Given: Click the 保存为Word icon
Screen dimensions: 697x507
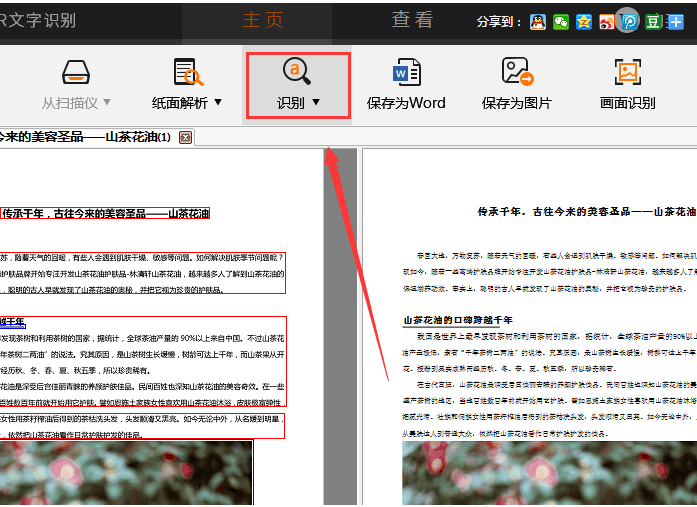Looking at the screenshot, I should click(406, 72).
